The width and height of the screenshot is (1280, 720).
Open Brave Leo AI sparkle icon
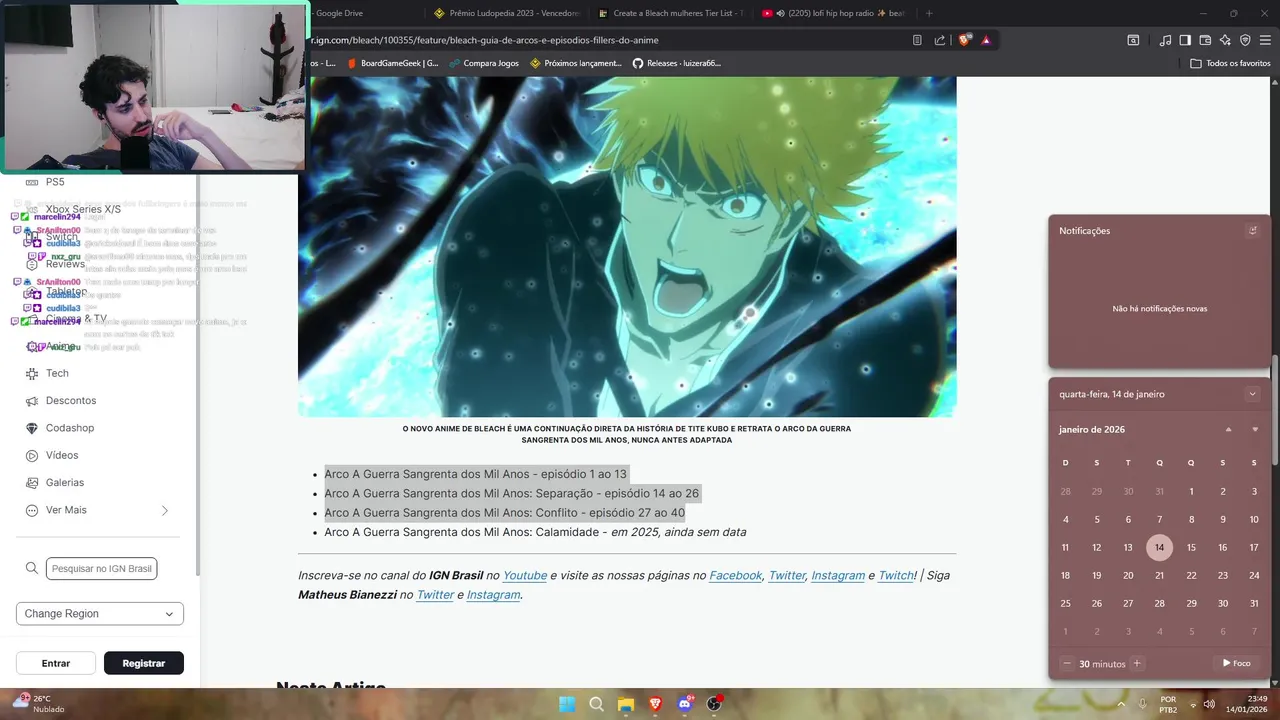(1225, 40)
